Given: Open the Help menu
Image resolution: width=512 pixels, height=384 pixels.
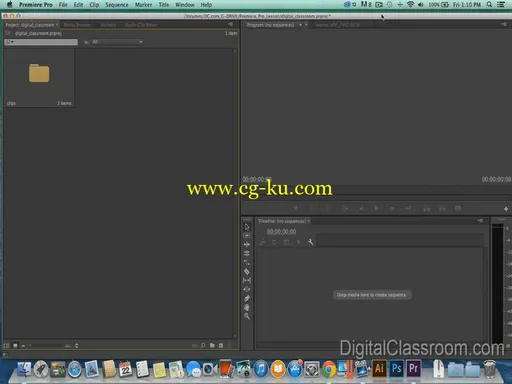Looking at the screenshot, I should pyautogui.click(x=206, y=5).
